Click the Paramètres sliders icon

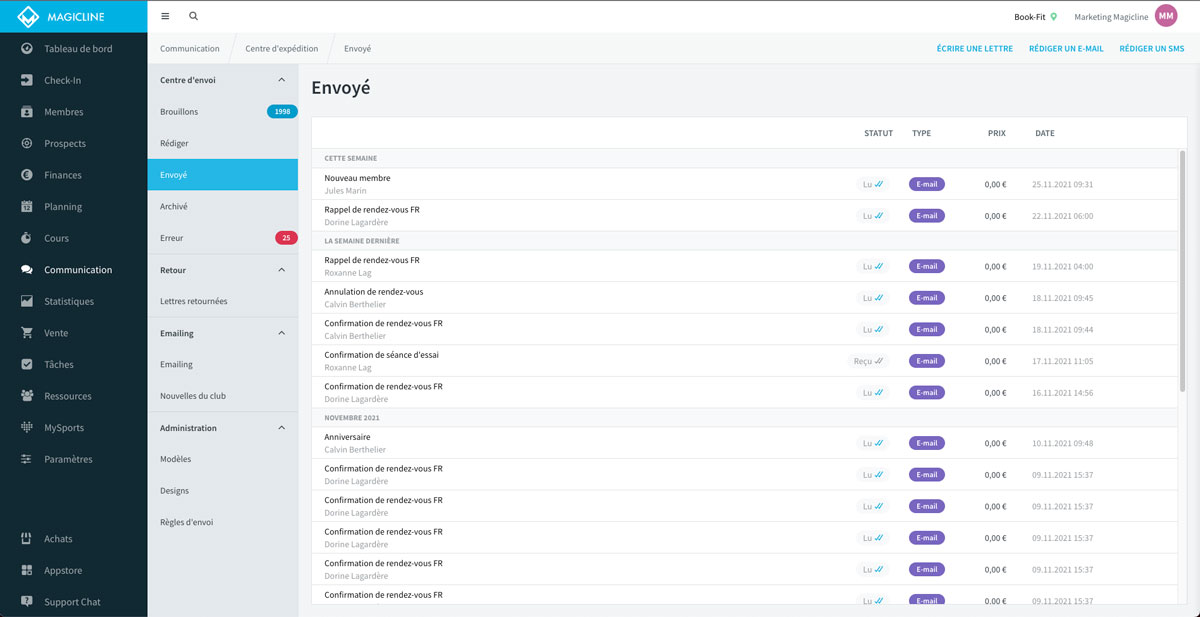[x=27, y=459]
